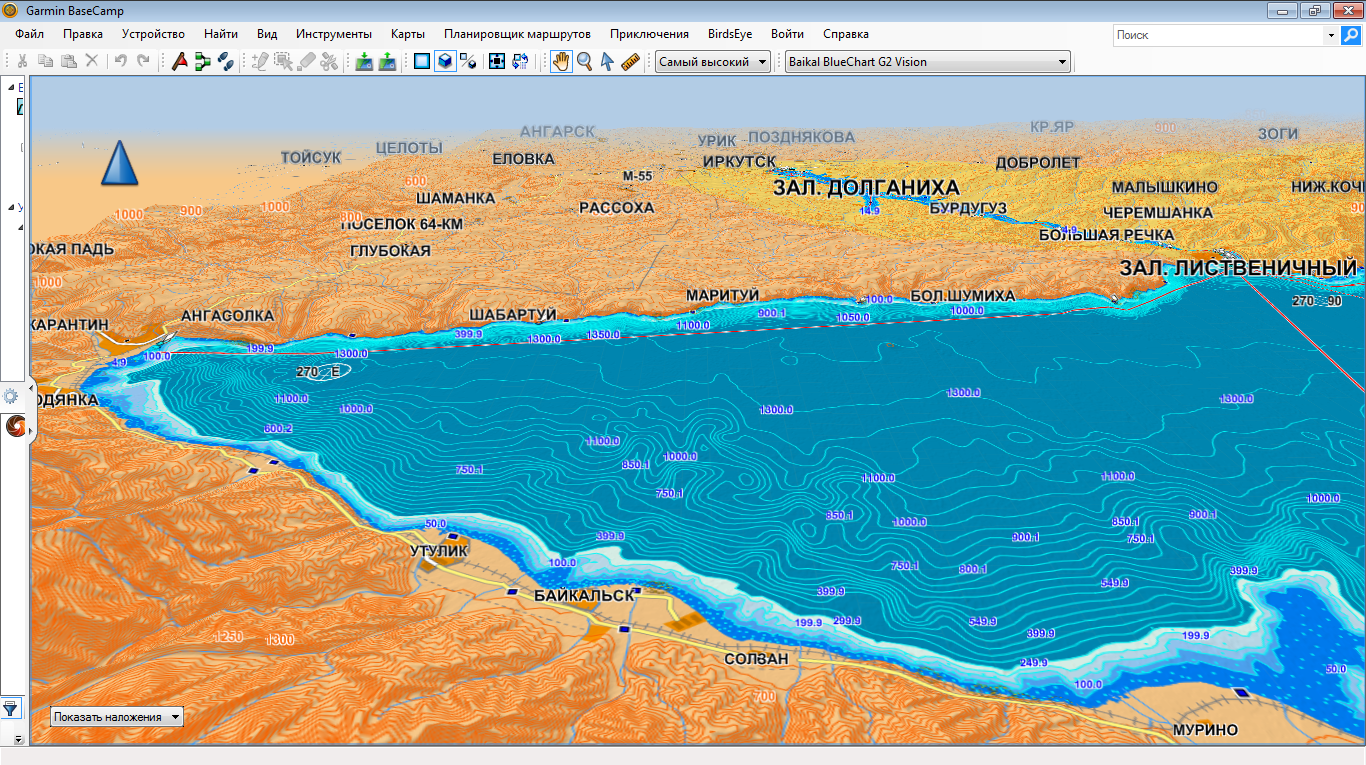Collapse the lower device tree node
Image resolution: width=1366 pixels, height=765 pixels.
click(x=12, y=207)
